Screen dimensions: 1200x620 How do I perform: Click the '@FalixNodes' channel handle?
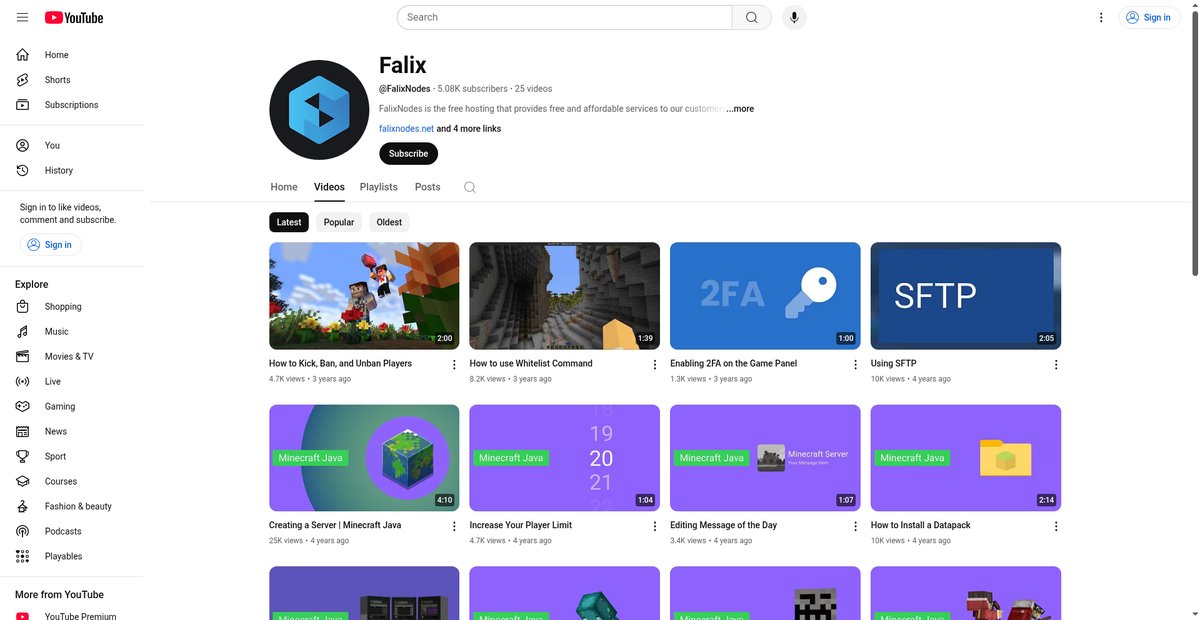(x=404, y=89)
